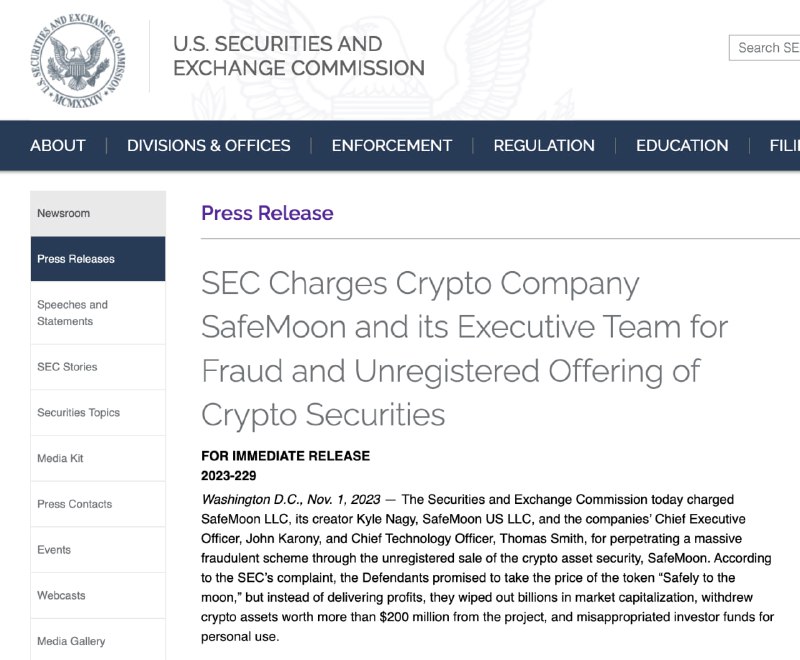Go to Webcasts page
This screenshot has width=800, height=660.
98,595
